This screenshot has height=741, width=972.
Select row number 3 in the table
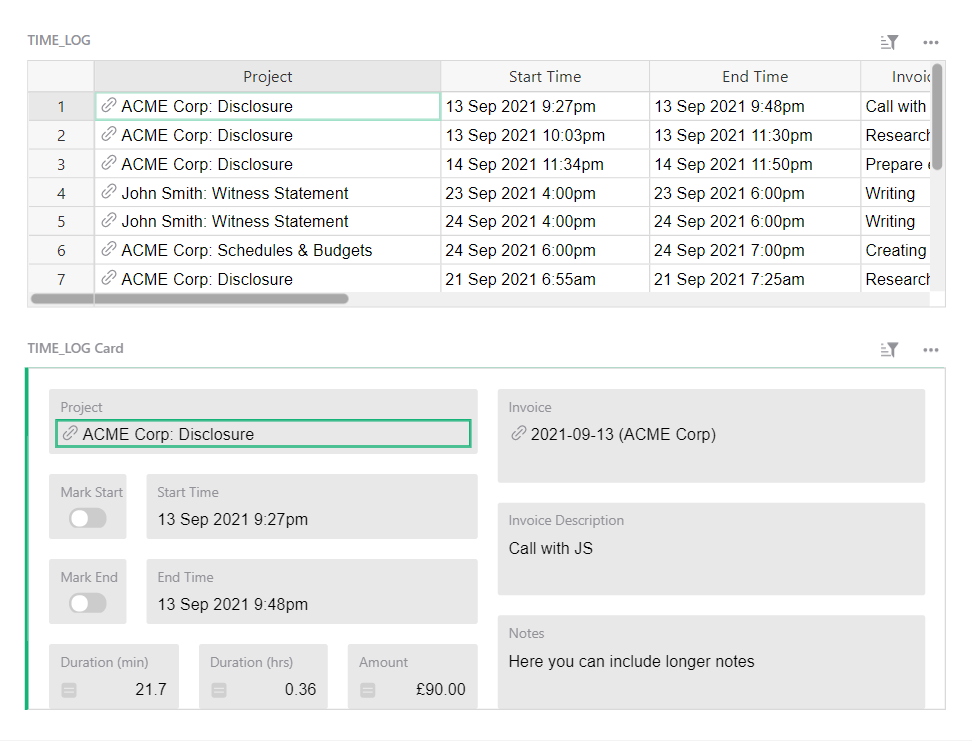[x=60, y=164]
